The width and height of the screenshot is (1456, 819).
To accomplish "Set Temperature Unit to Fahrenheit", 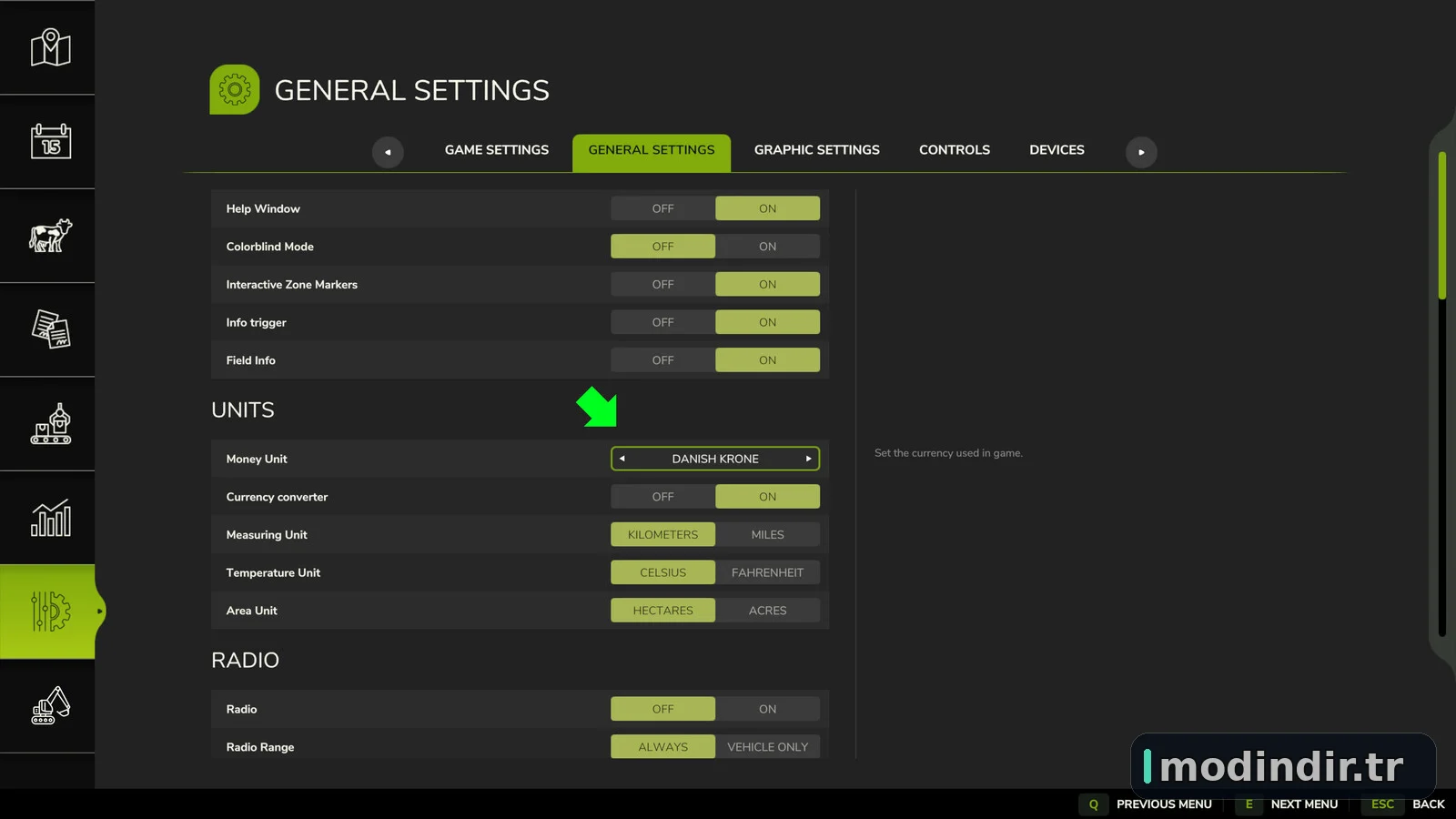I will click(767, 572).
